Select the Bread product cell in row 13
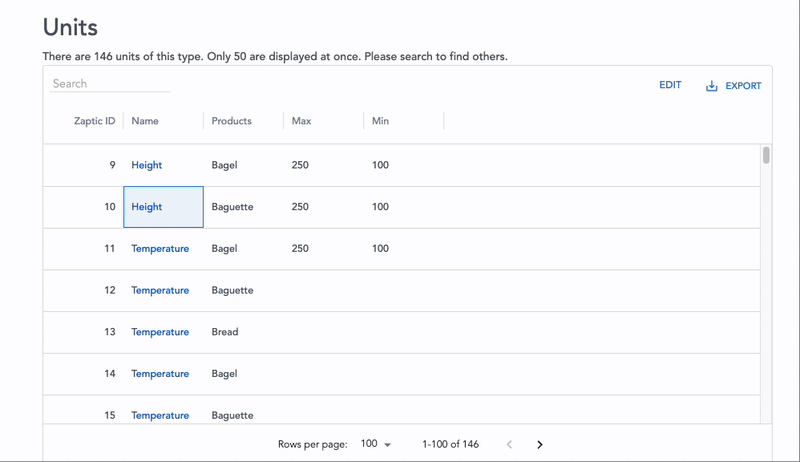Viewport: 800px width, 462px height. click(x=225, y=332)
